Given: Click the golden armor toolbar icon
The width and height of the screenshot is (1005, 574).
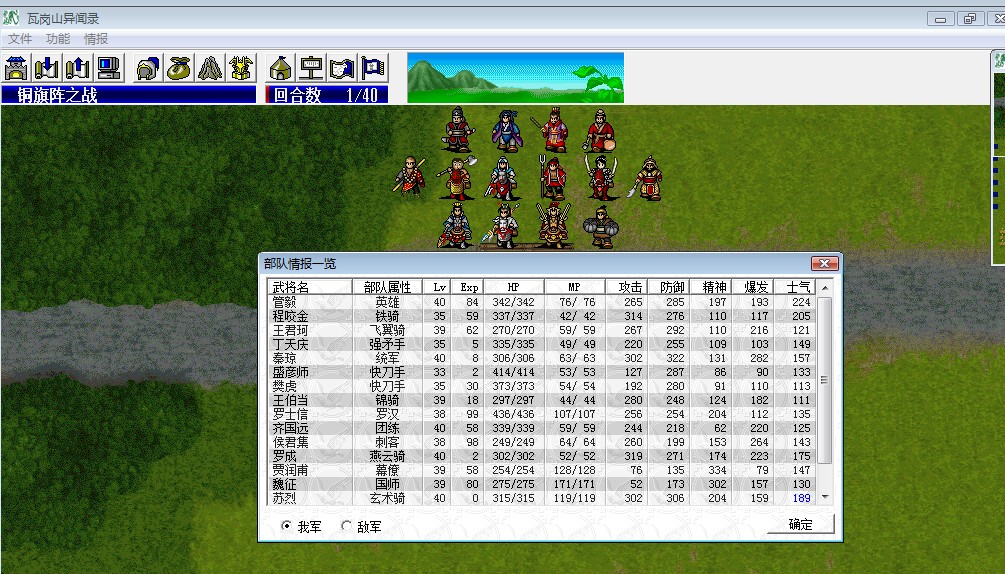Looking at the screenshot, I should tap(241, 68).
